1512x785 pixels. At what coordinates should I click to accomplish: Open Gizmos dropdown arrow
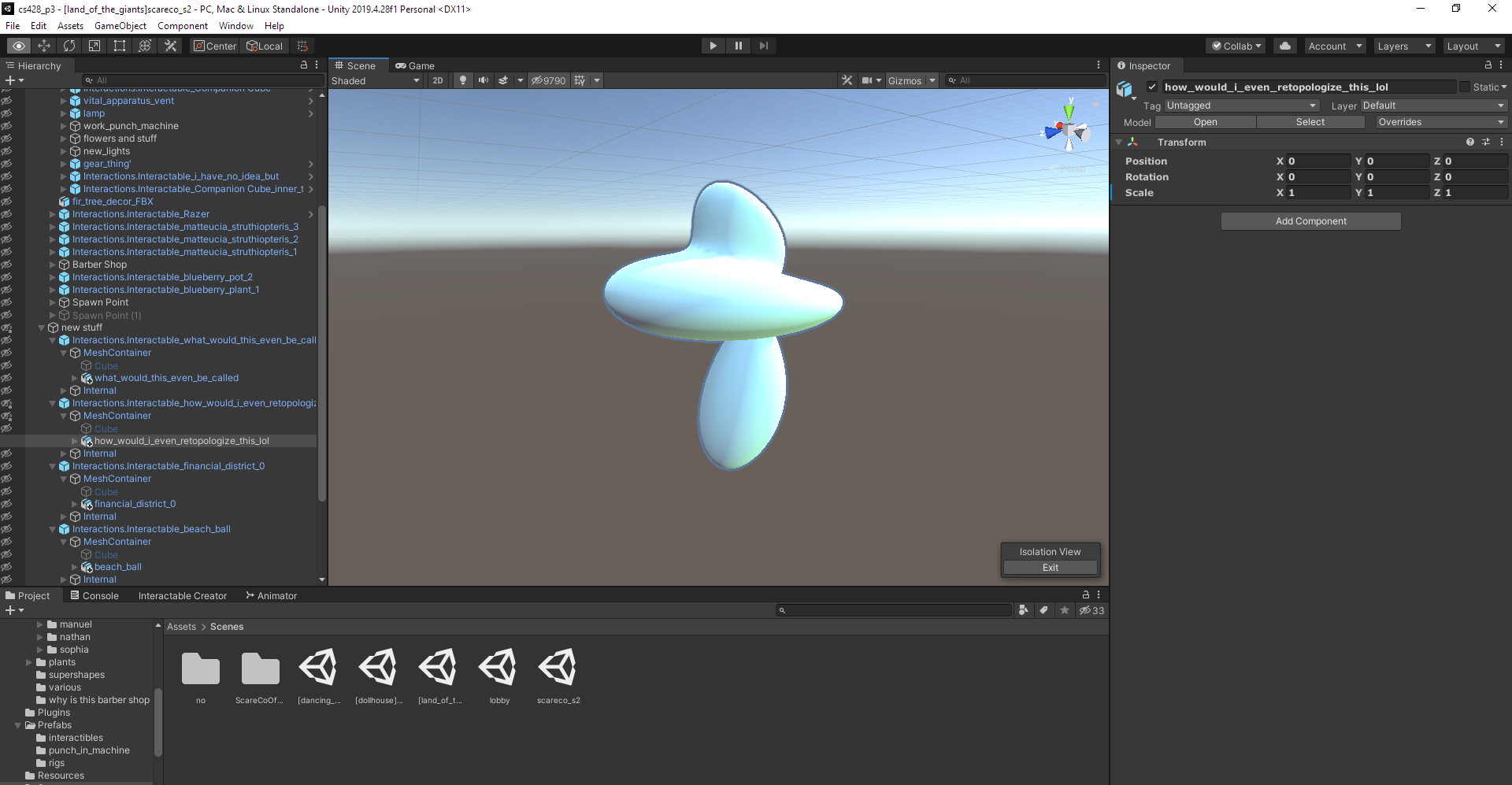932,80
